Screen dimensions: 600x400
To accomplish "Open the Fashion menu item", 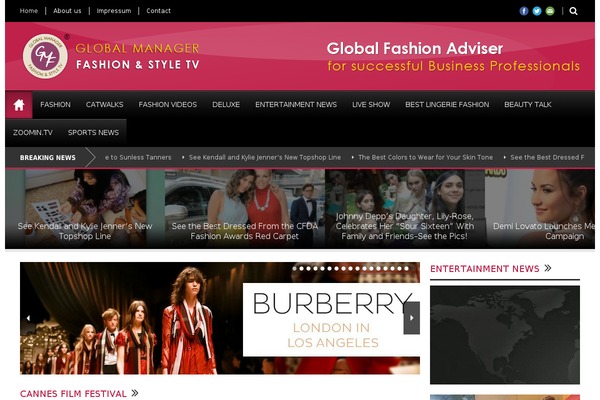I will 55,104.
